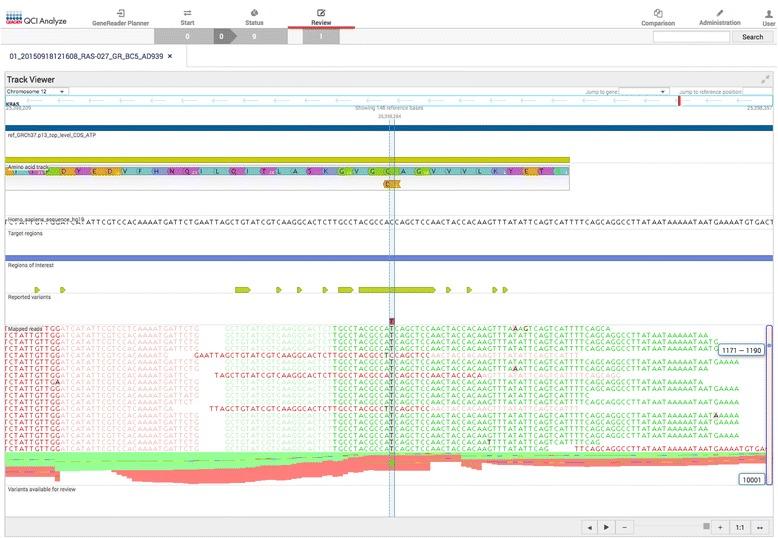Click the Mapped reads track label
778x538 pixels.
(x=25, y=329)
